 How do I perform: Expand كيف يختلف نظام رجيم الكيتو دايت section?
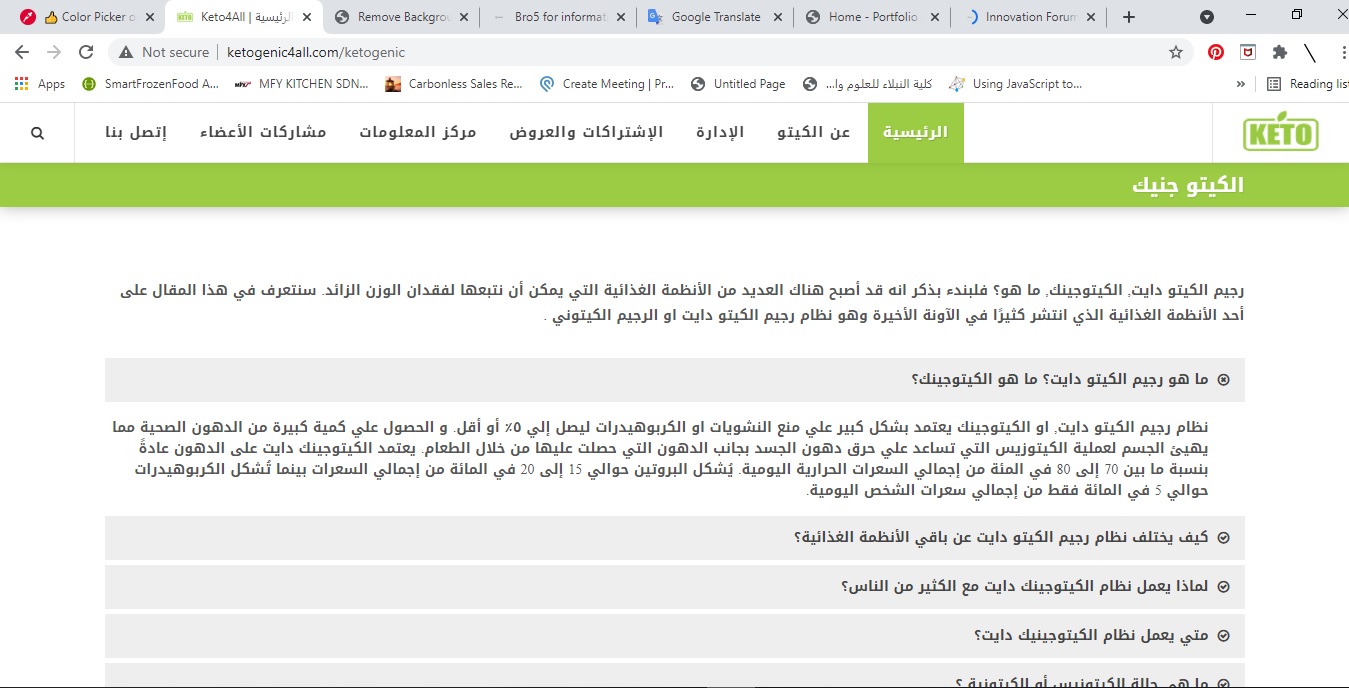[x=675, y=538]
